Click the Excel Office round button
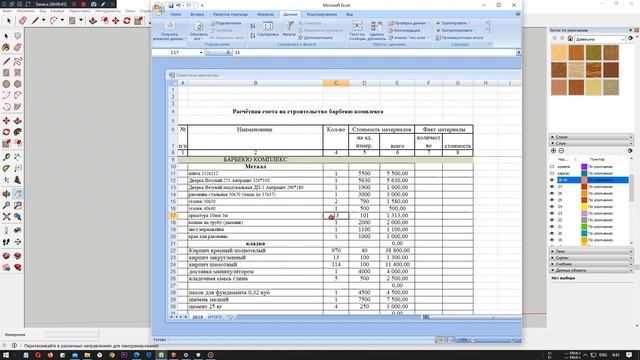This screenshot has width=640, height=360. pyautogui.click(x=159, y=7)
